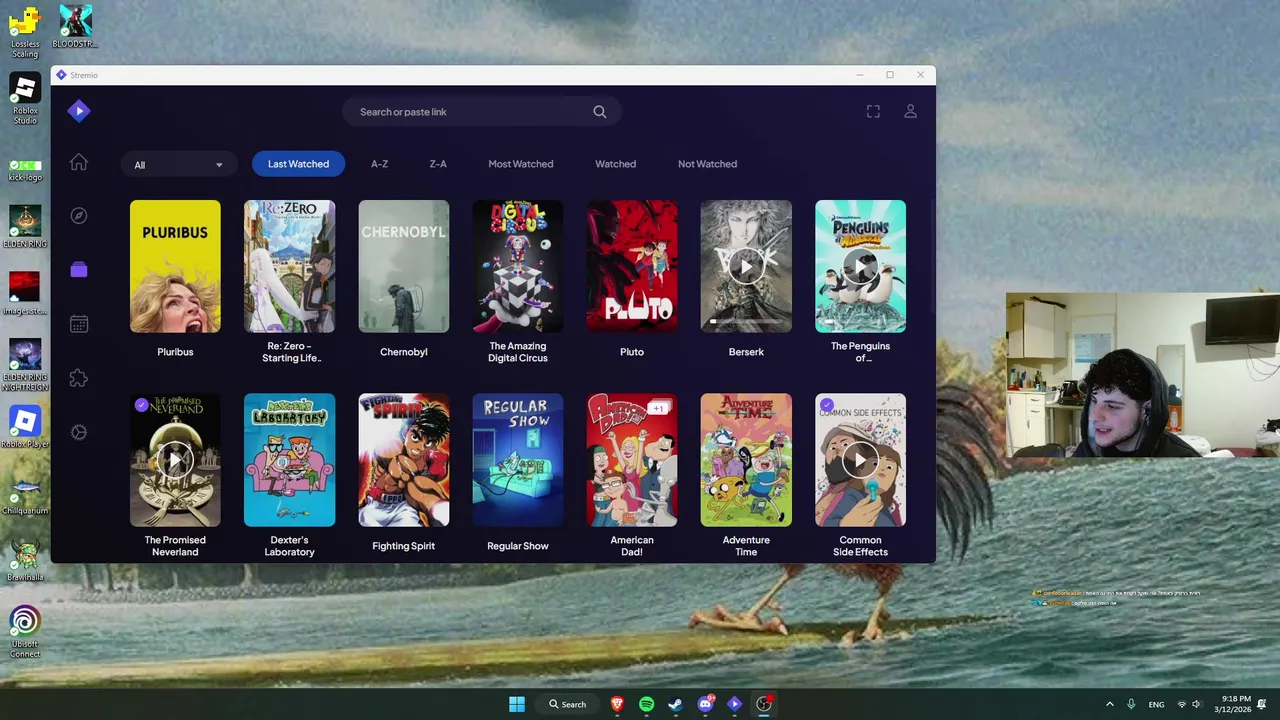
Task: Open Regular Show poster
Action: click(x=518, y=460)
